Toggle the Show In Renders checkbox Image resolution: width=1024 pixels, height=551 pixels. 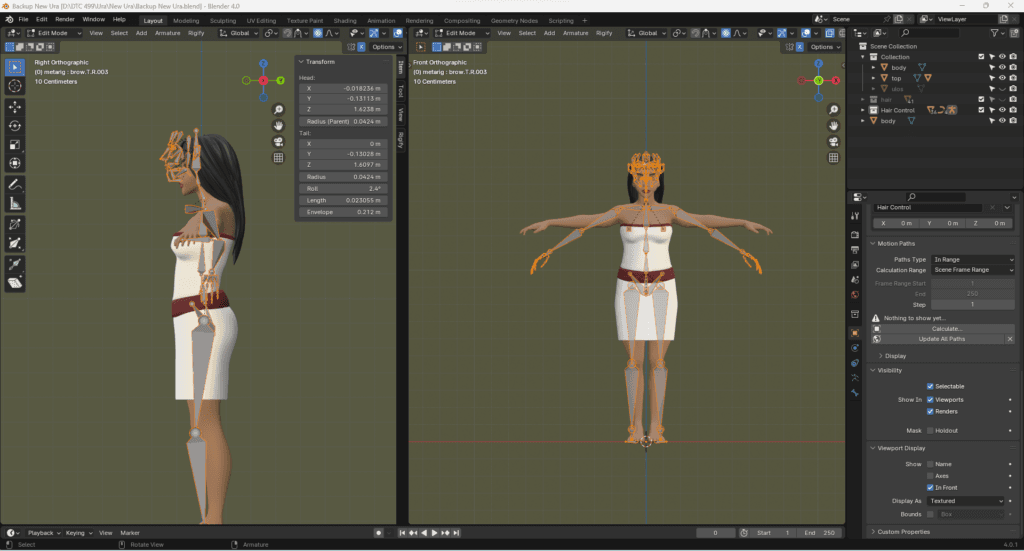tap(930, 411)
